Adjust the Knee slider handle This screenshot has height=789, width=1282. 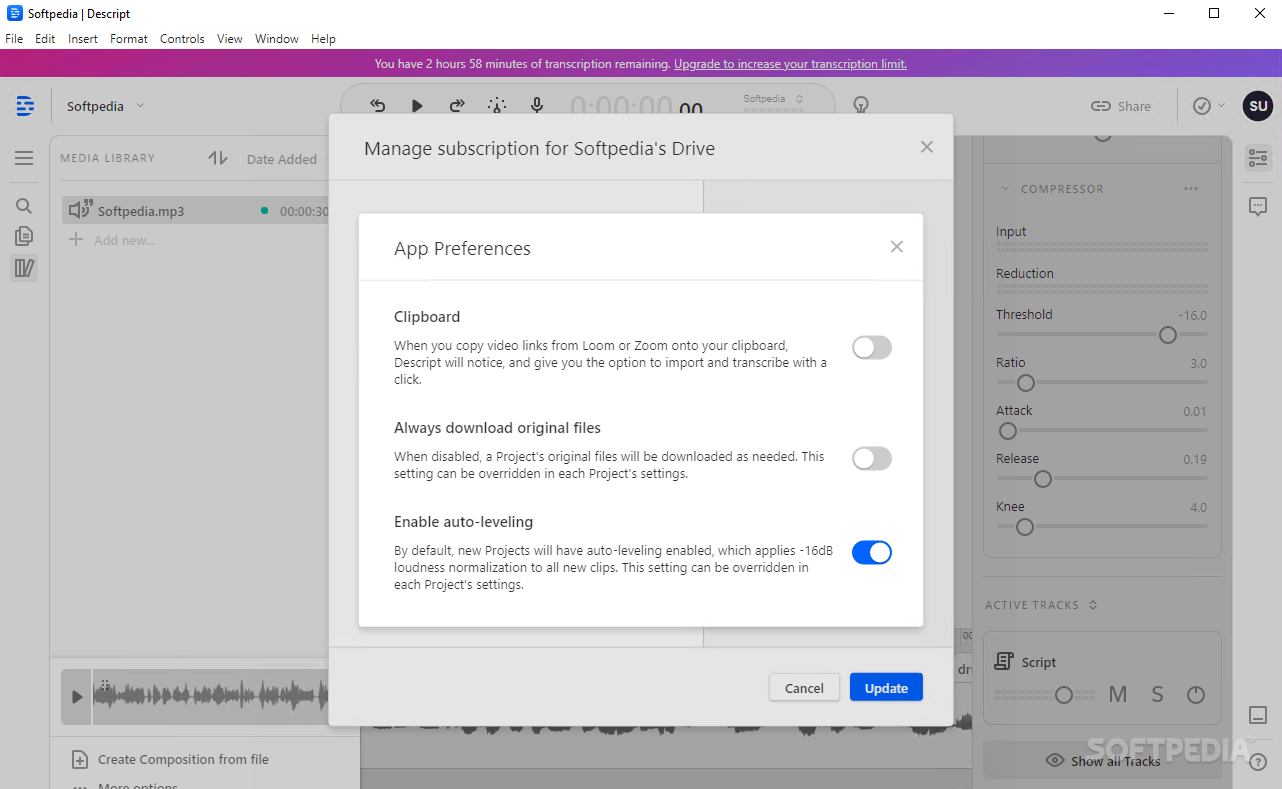pos(1024,527)
